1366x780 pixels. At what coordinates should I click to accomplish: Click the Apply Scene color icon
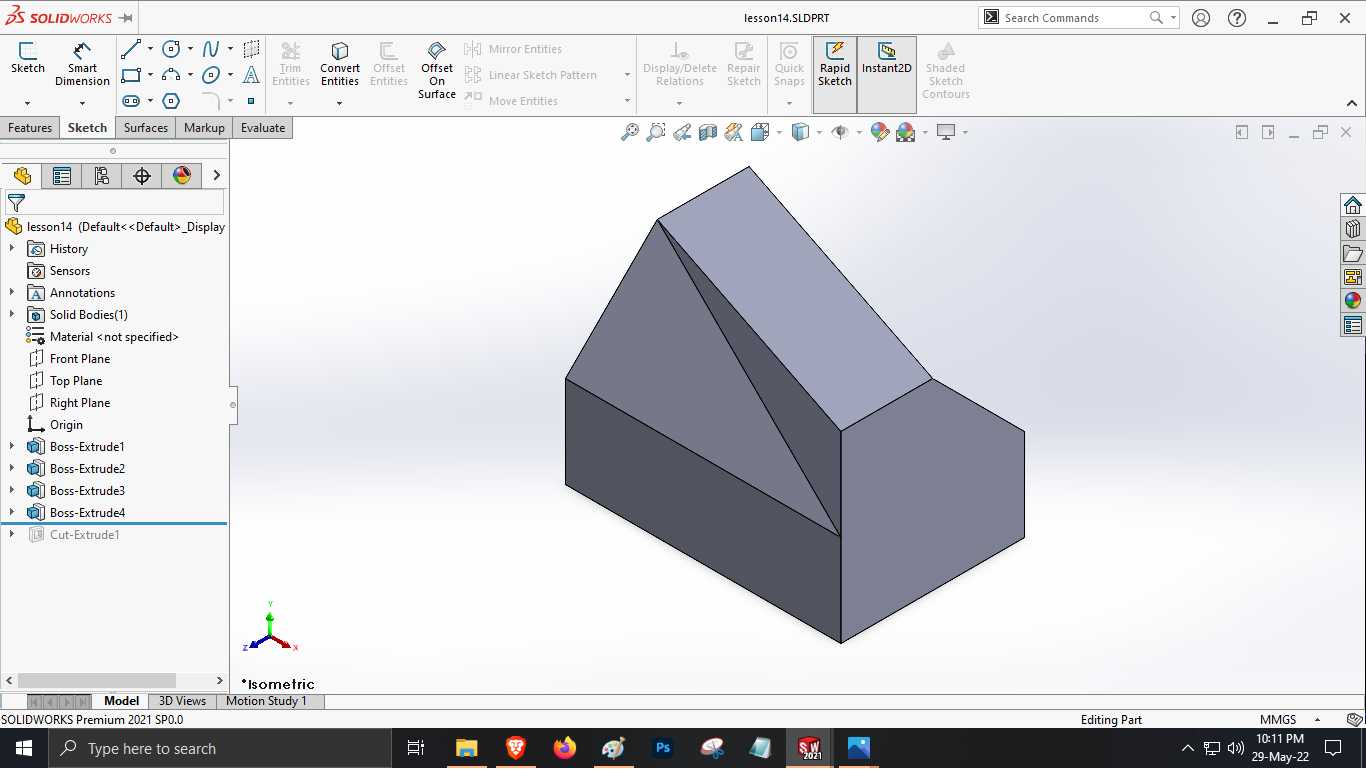pyautogui.click(x=906, y=132)
